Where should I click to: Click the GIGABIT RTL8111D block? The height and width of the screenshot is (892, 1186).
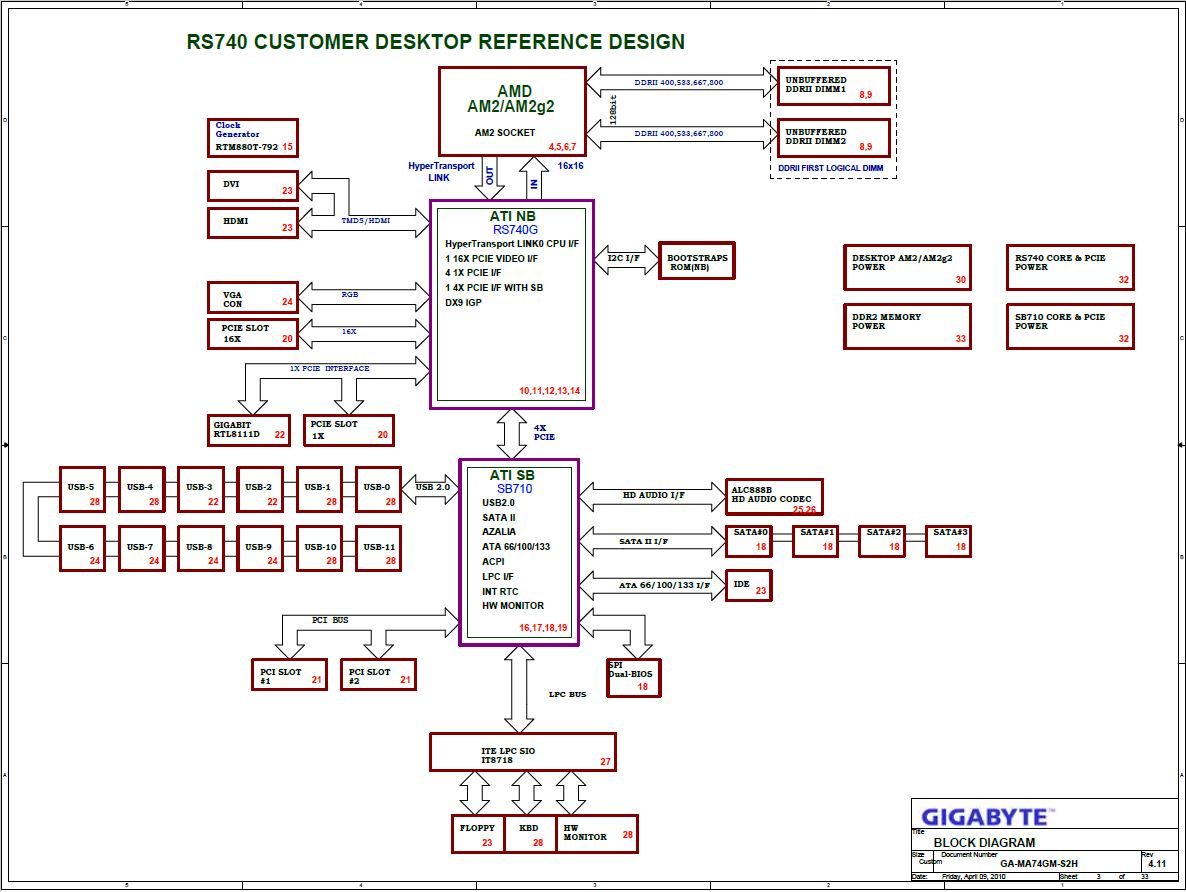(249, 430)
